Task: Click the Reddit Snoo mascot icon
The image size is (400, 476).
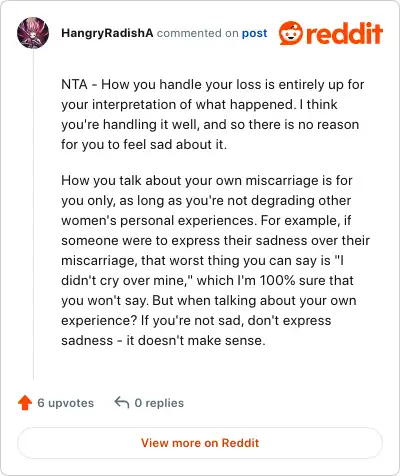Action: coord(291,33)
